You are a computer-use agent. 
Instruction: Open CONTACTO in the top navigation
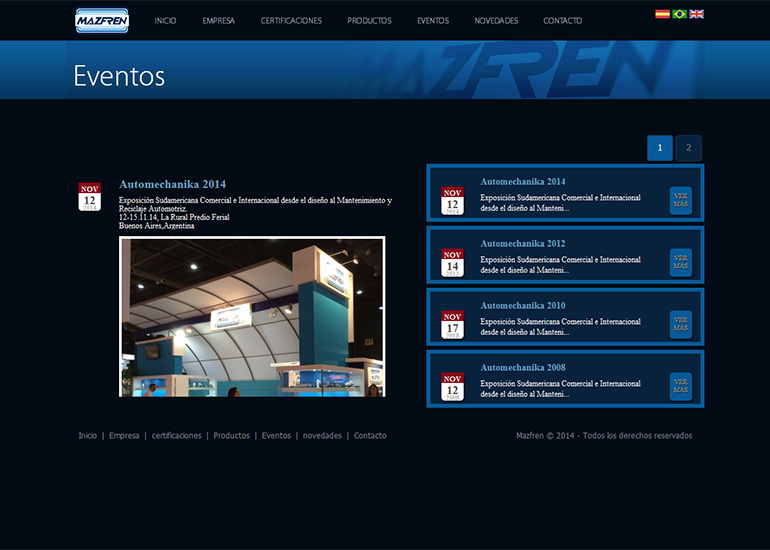click(563, 21)
